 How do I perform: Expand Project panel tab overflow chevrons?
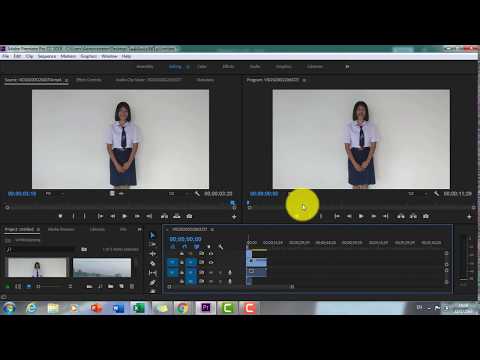click(139, 229)
